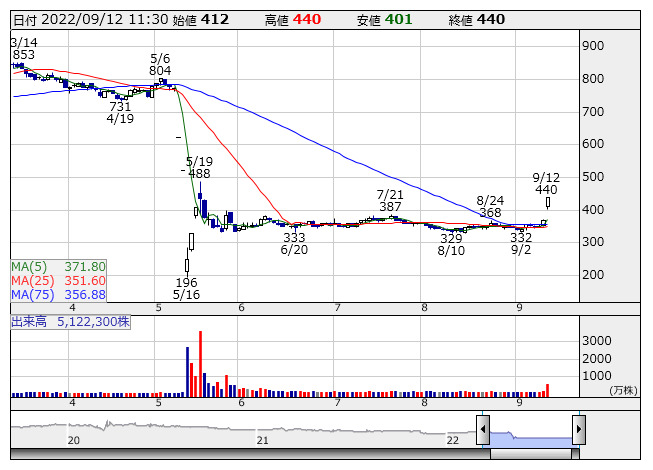Click the 8/10 329 low annotation

coord(451,244)
